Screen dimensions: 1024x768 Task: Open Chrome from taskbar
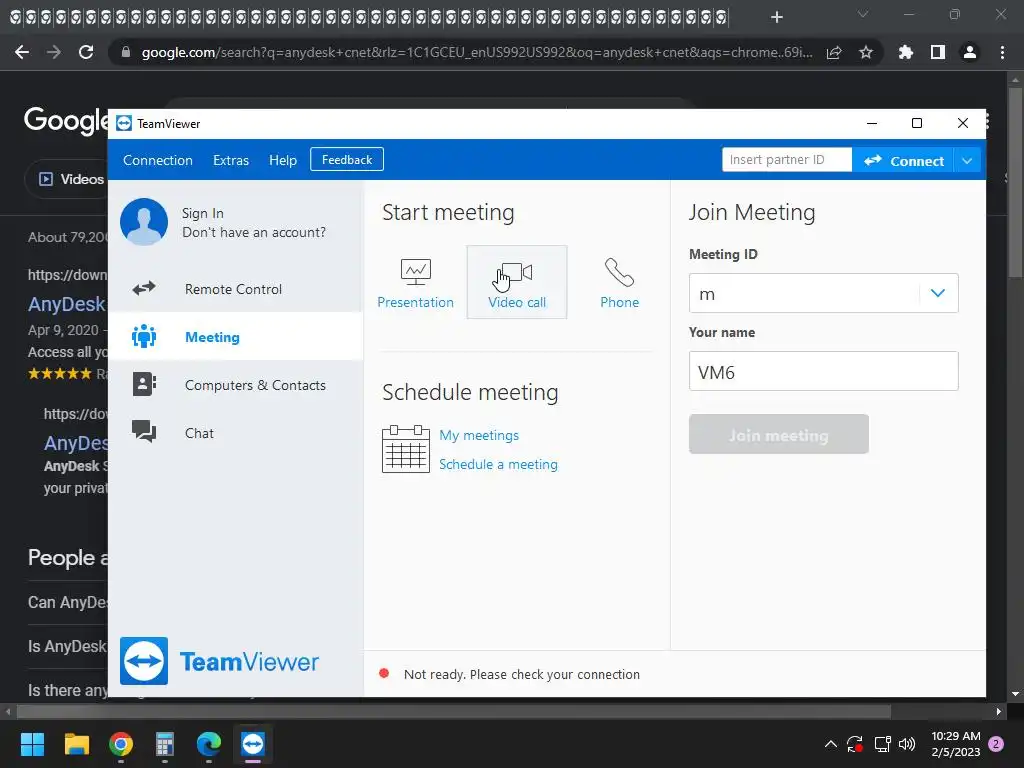point(121,744)
